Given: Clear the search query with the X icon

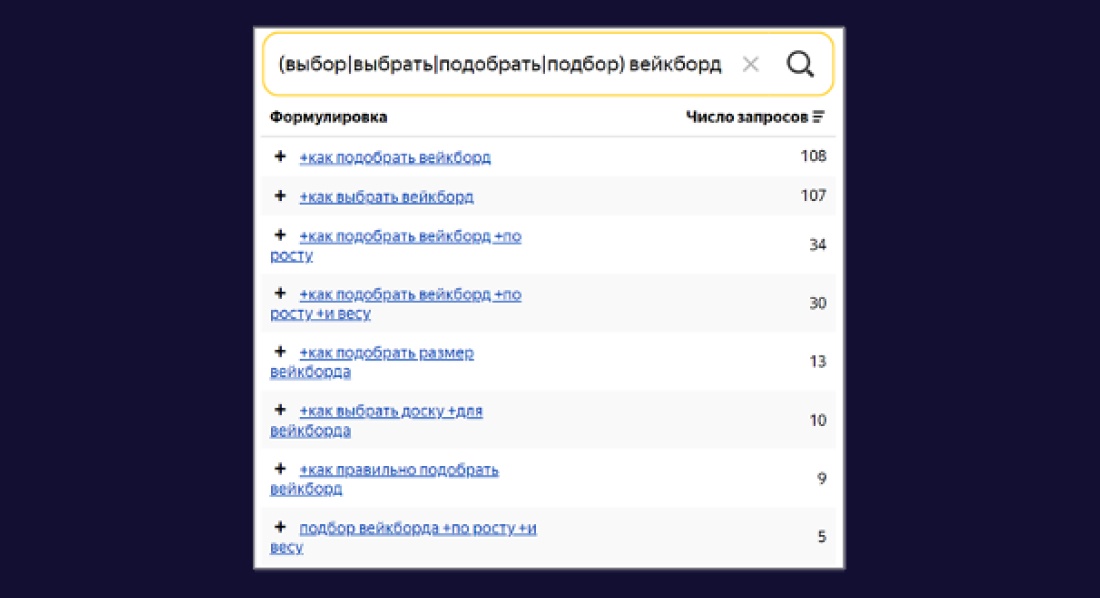Looking at the screenshot, I should (x=751, y=63).
